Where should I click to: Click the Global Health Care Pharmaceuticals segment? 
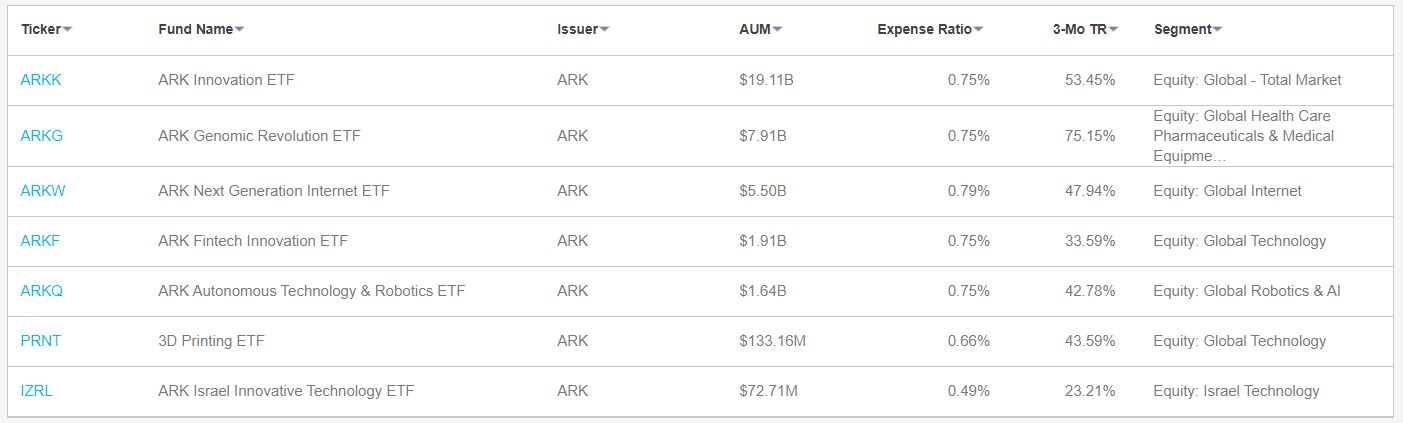[x=1244, y=136]
